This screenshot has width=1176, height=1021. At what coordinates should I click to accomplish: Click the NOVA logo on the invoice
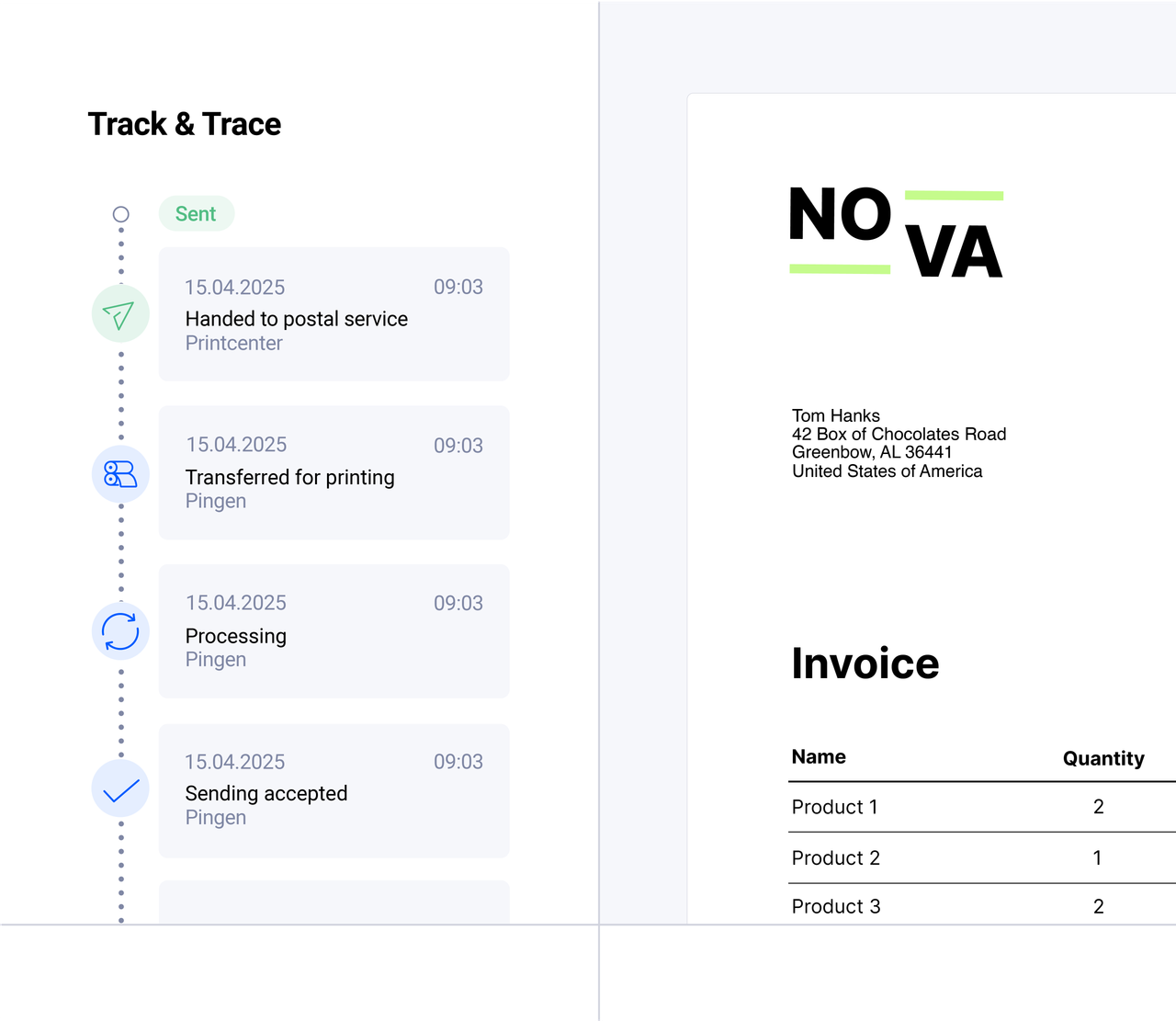(896, 230)
